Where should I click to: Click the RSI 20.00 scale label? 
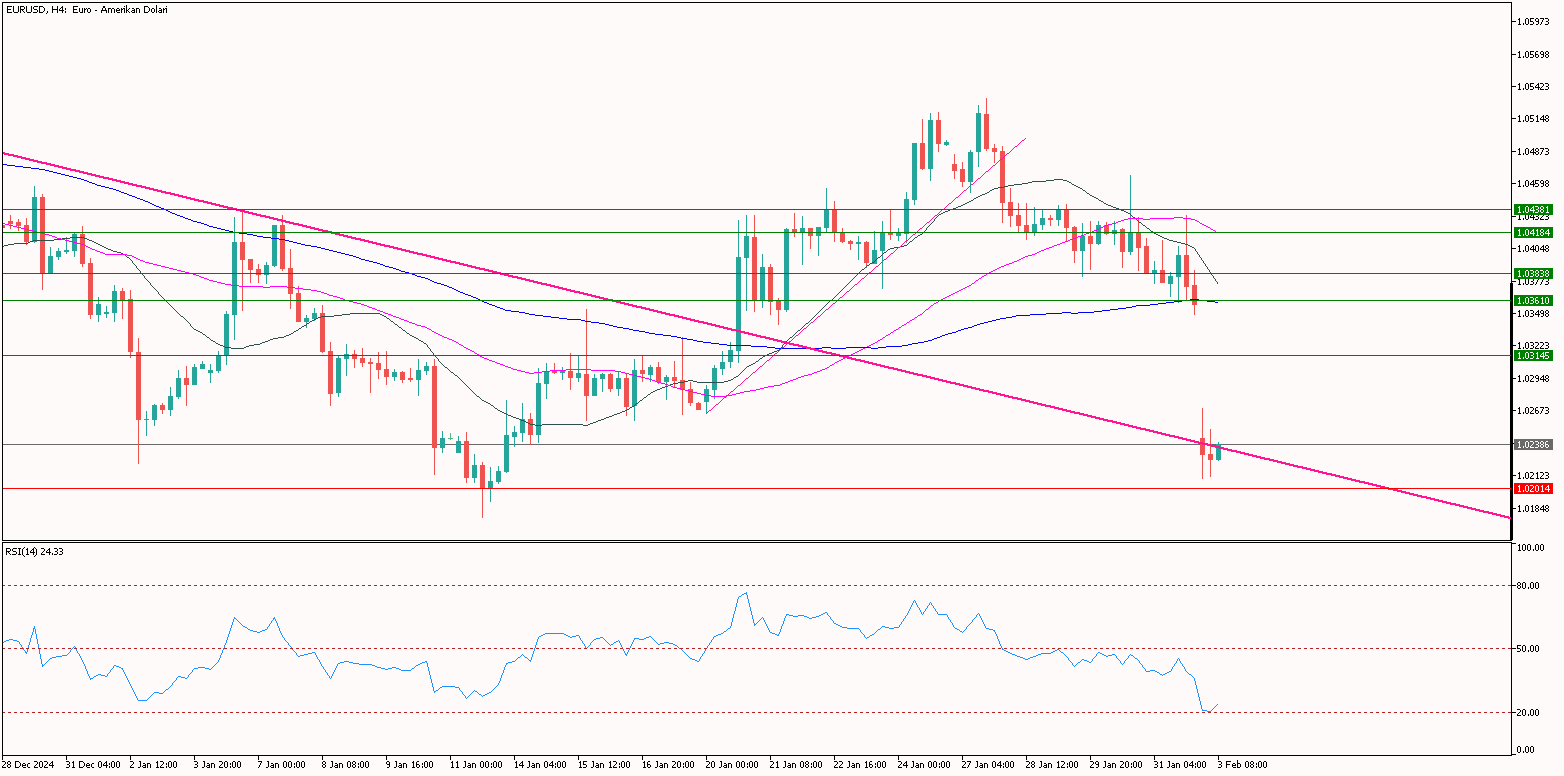point(1529,713)
